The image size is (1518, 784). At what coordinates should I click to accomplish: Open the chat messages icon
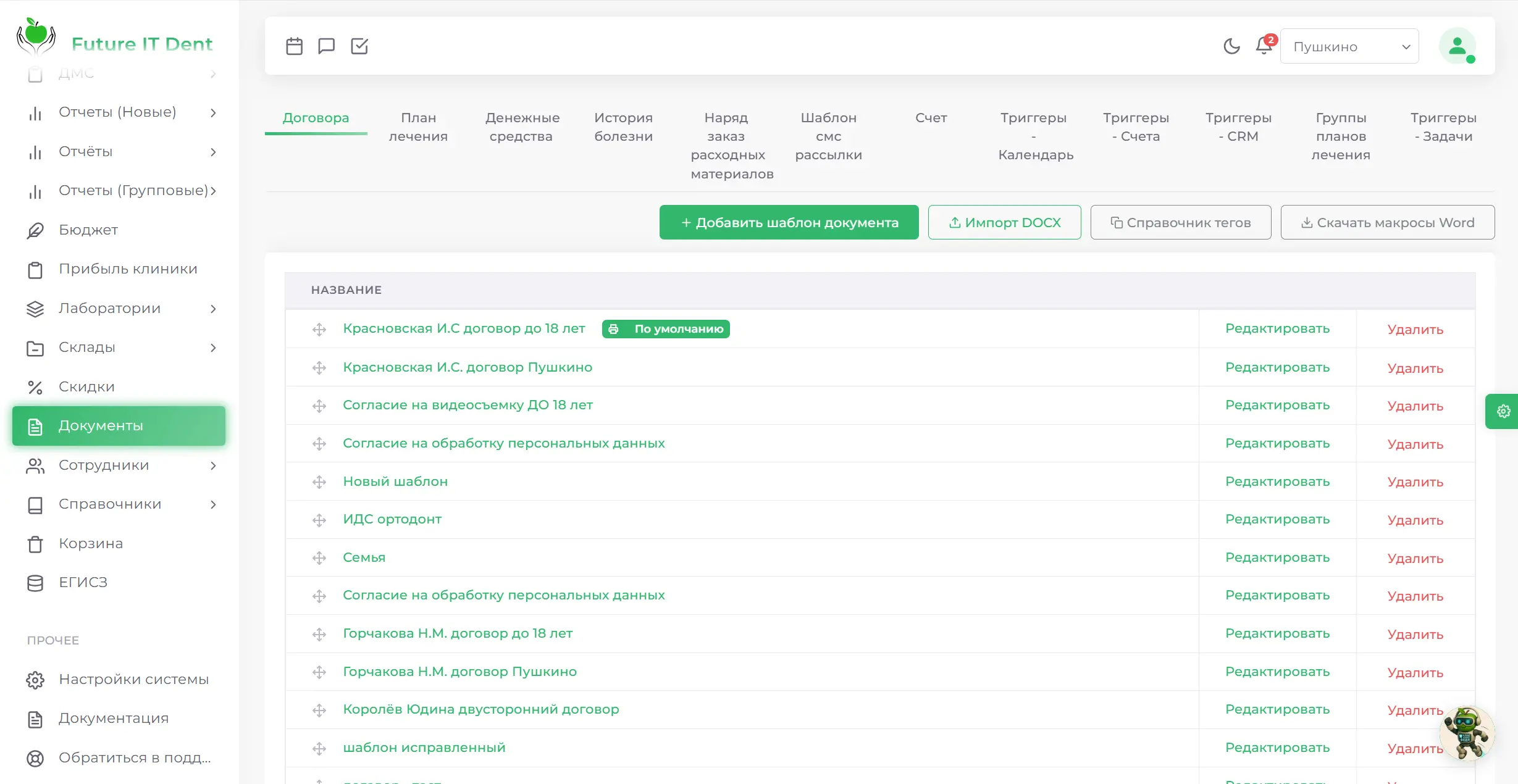(x=326, y=46)
